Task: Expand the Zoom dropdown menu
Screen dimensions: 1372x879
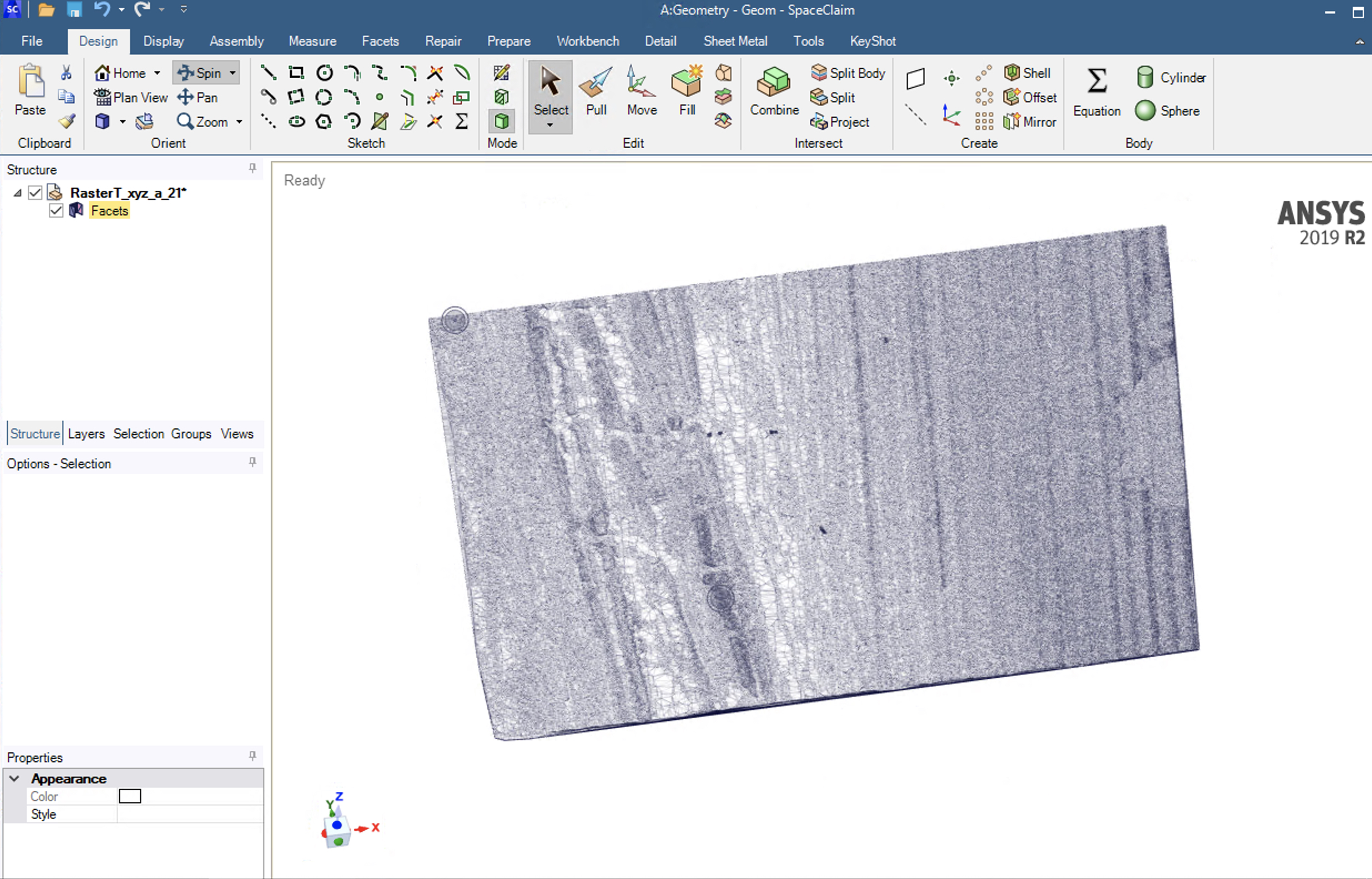Action: tap(239, 122)
